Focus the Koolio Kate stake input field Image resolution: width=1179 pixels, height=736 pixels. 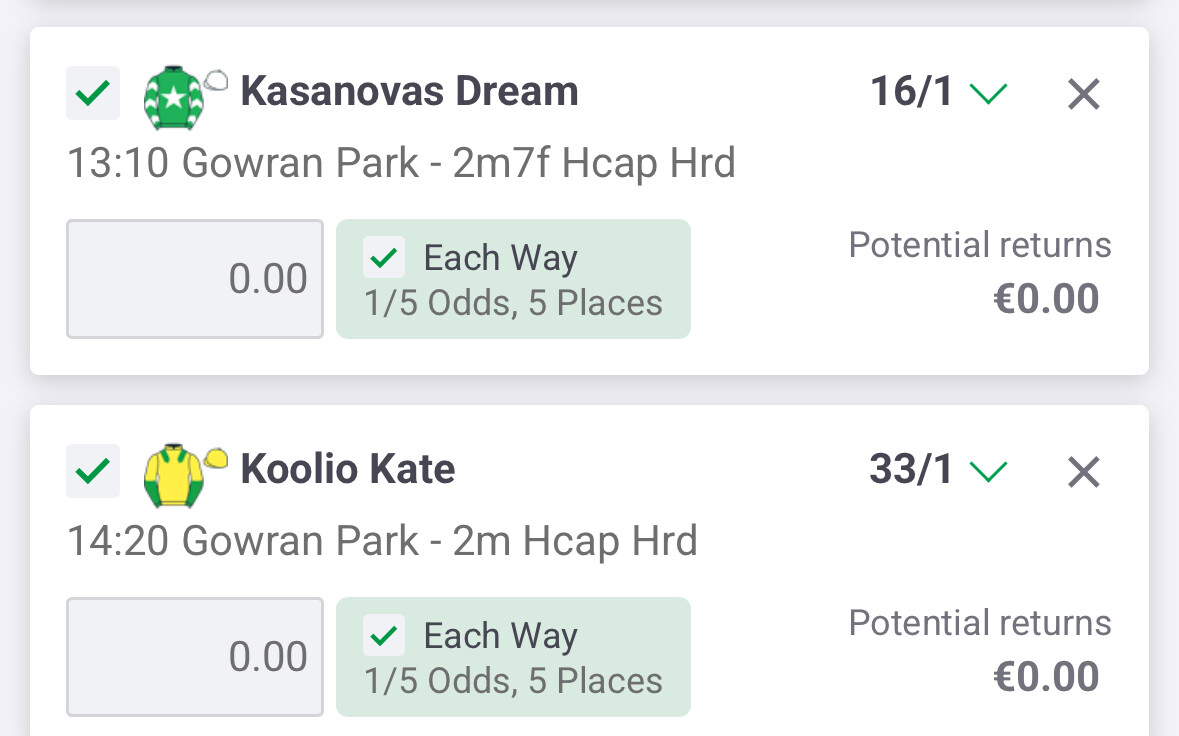click(195, 657)
